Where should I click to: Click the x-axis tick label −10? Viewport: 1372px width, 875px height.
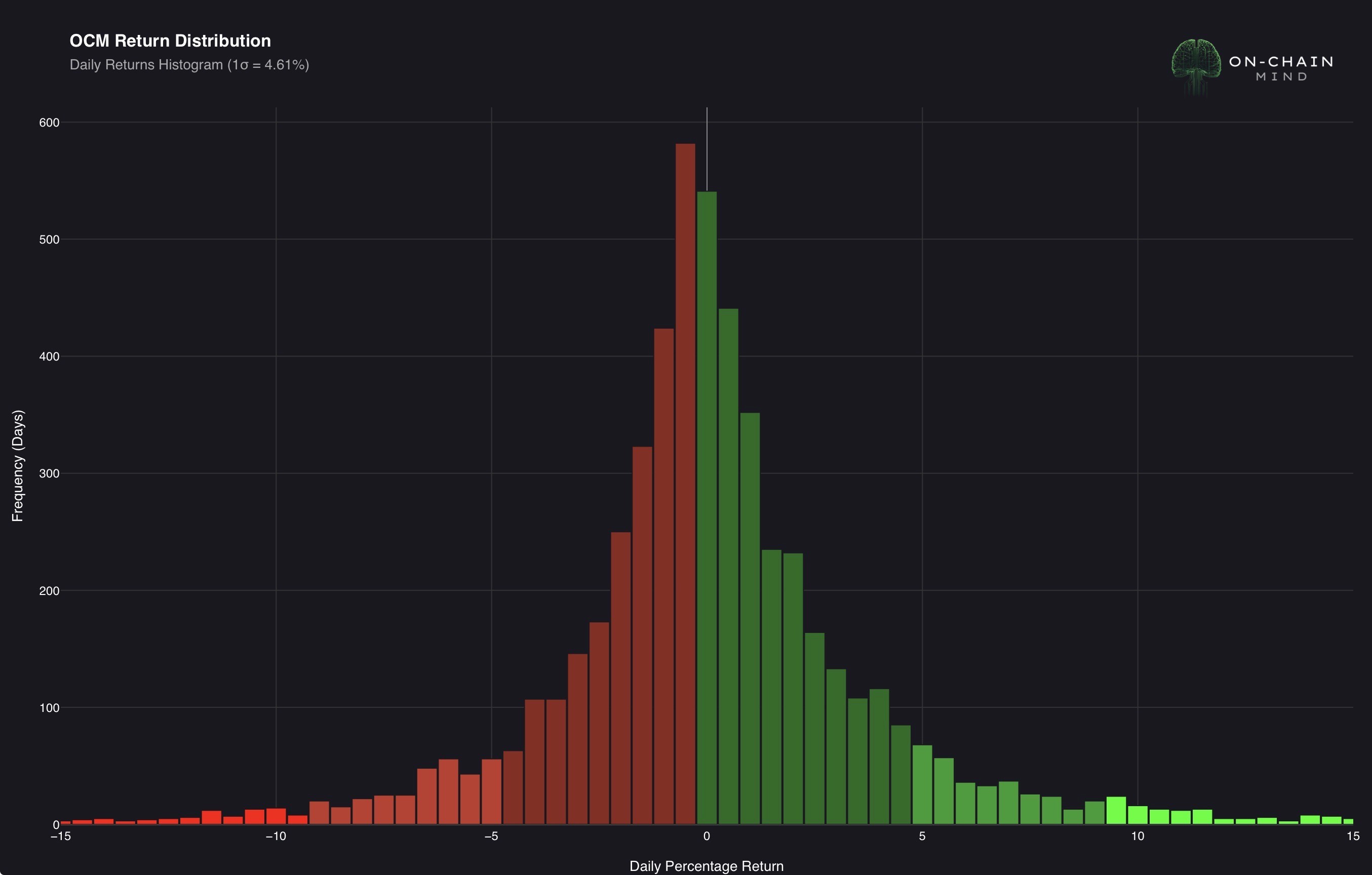point(276,837)
